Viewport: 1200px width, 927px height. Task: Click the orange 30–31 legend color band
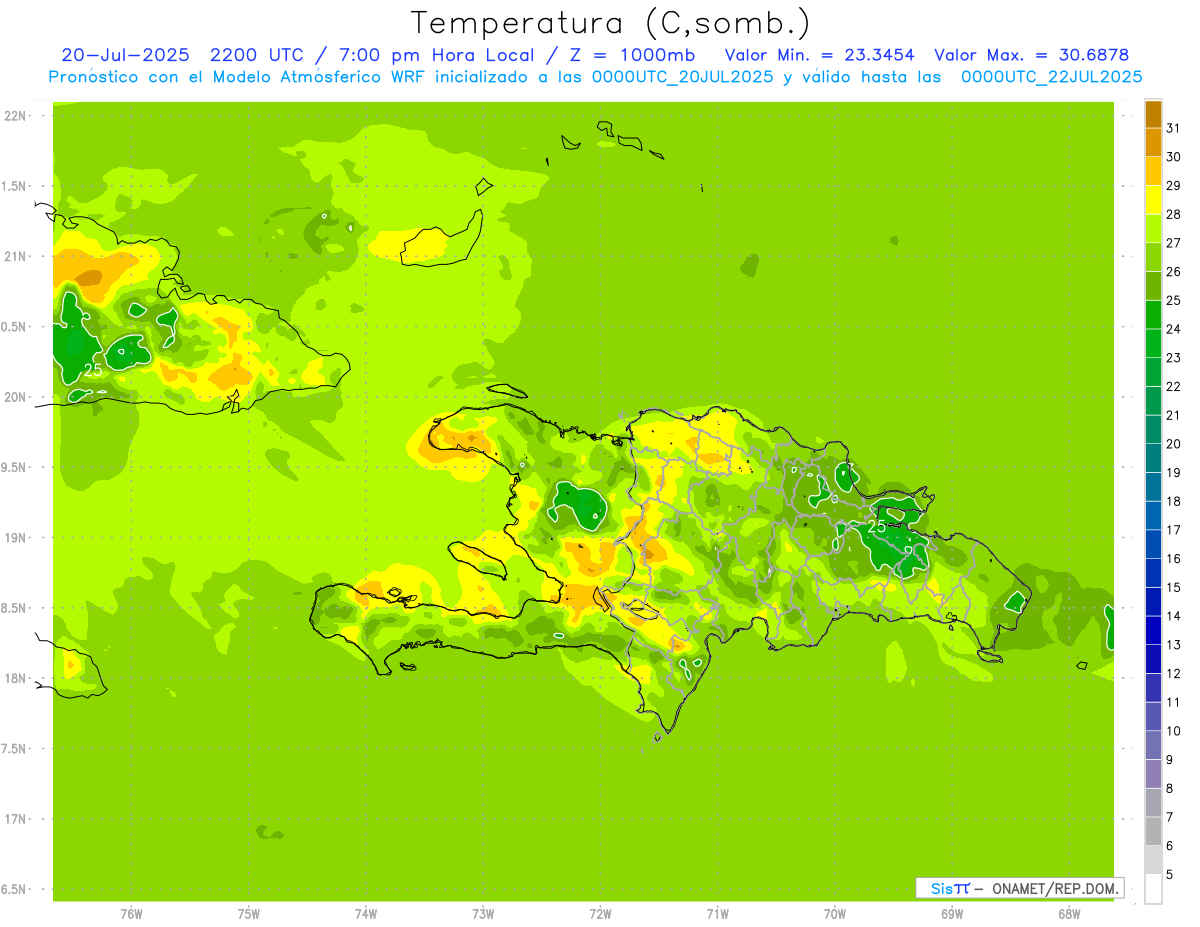(1153, 142)
